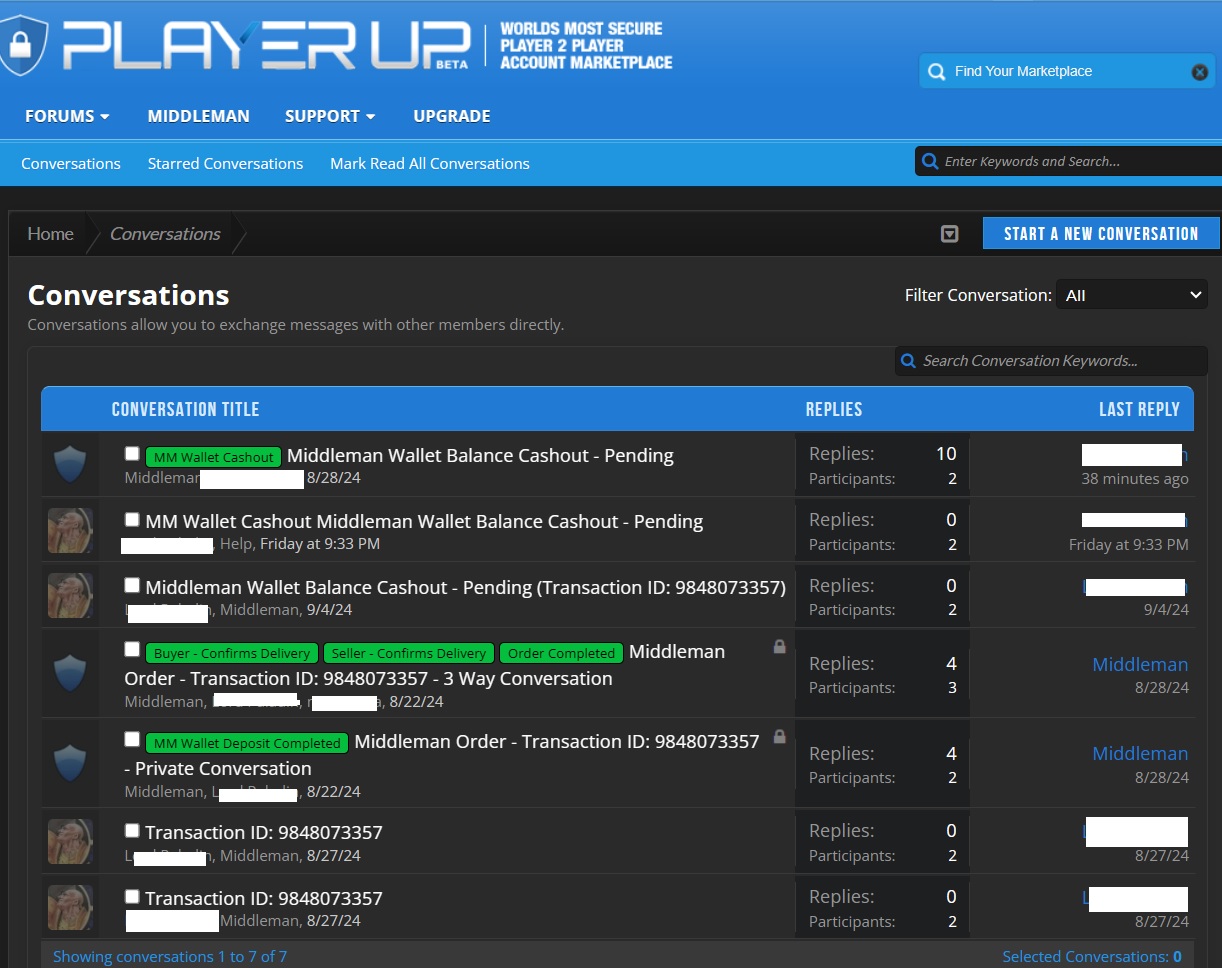Screen dimensions: 1222x968
Task: Click the user avatar beside the Help conversation
Action: (x=70, y=531)
